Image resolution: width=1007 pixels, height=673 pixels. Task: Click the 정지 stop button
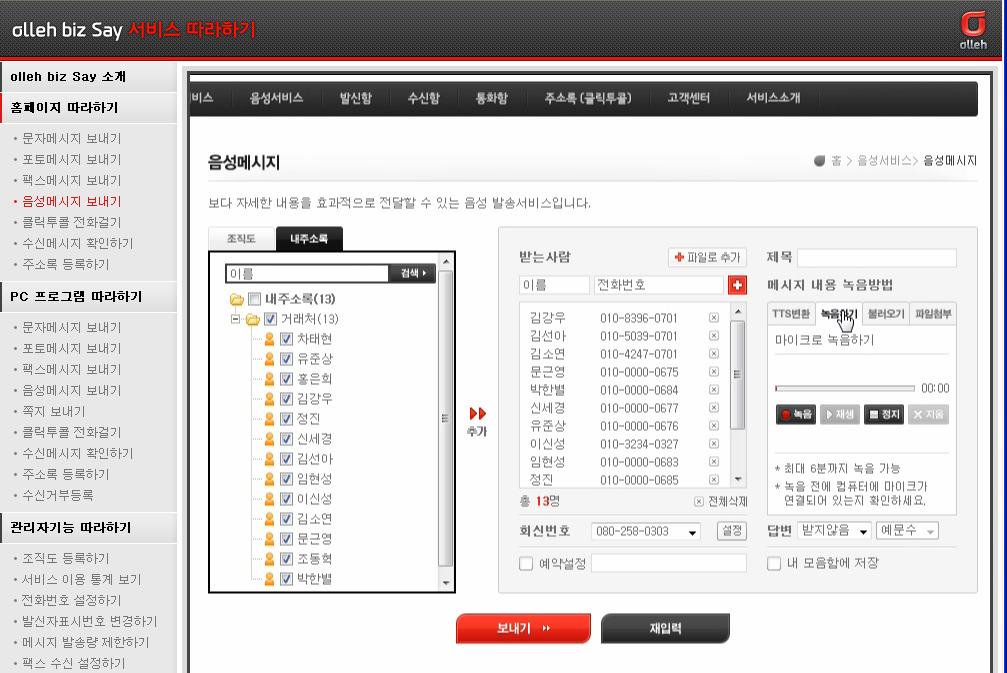[884, 415]
